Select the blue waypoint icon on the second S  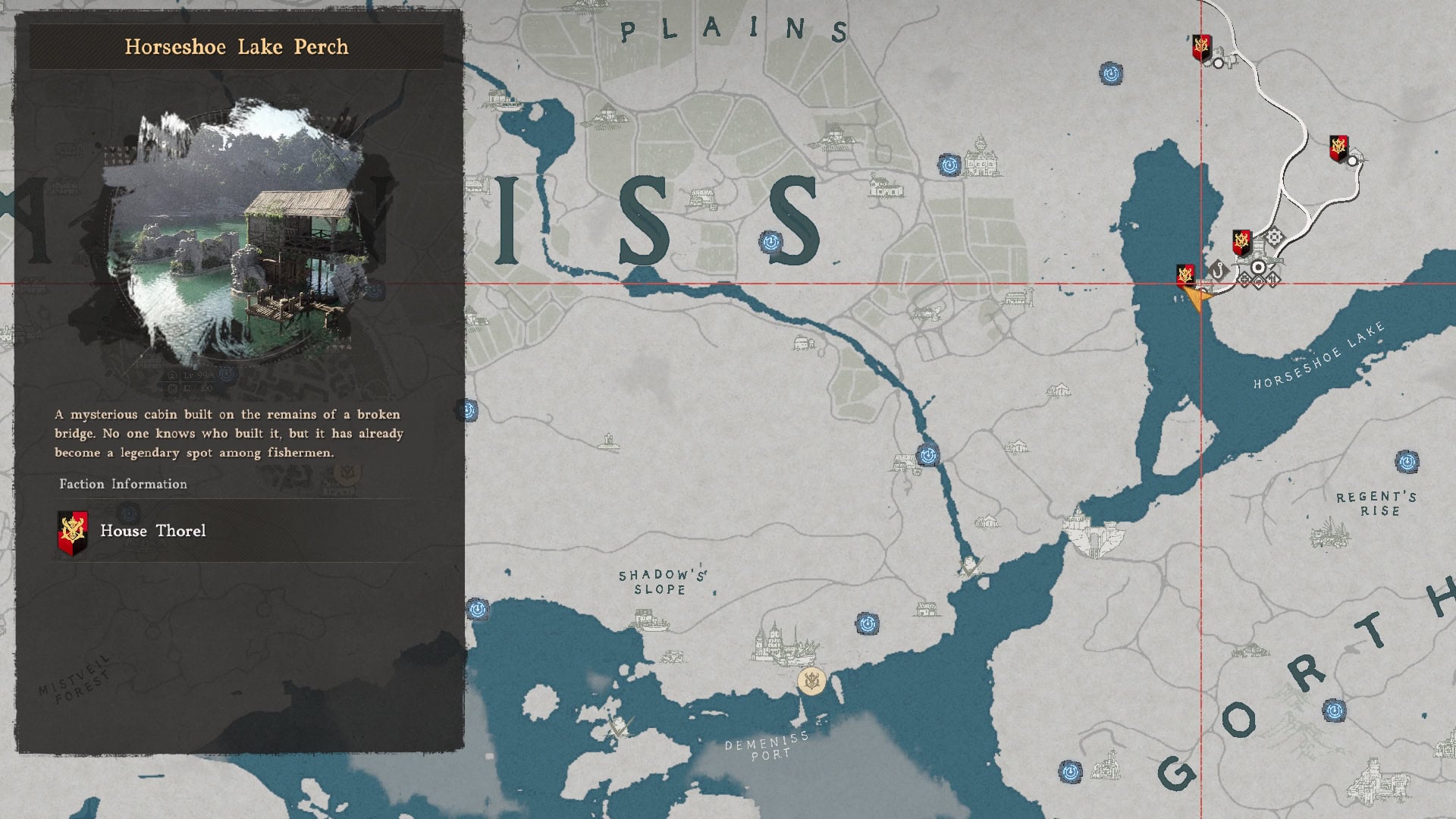[x=770, y=242]
